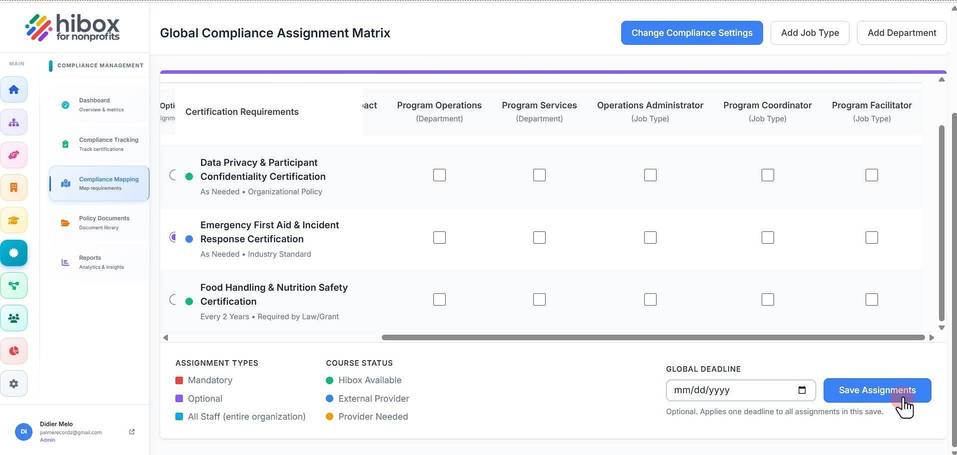Image resolution: width=957 pixels, height=455 pixels.
Task: Open the Policy Documents menu item
Action: [99, 222]
